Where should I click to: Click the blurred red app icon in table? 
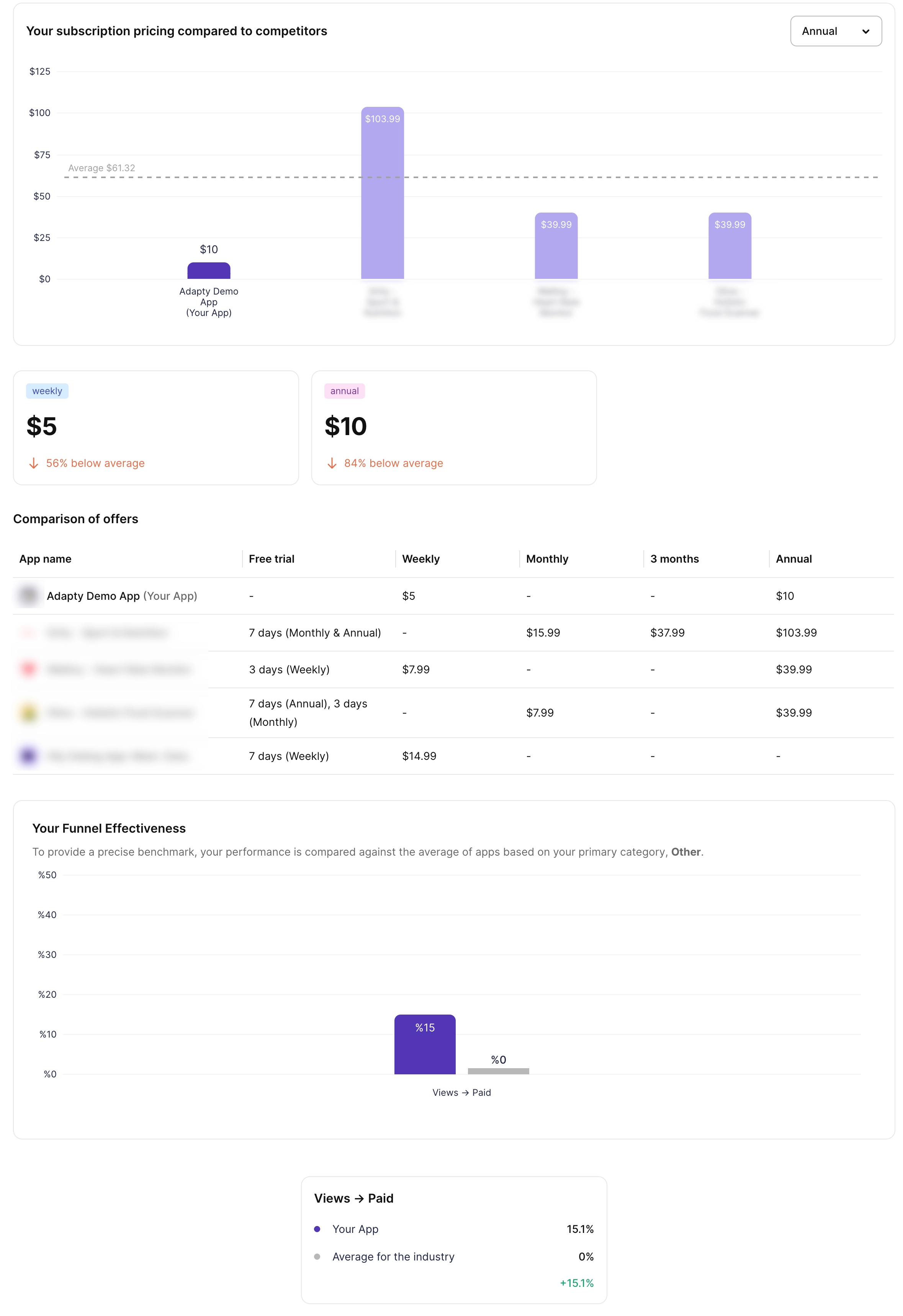(28, 669)
